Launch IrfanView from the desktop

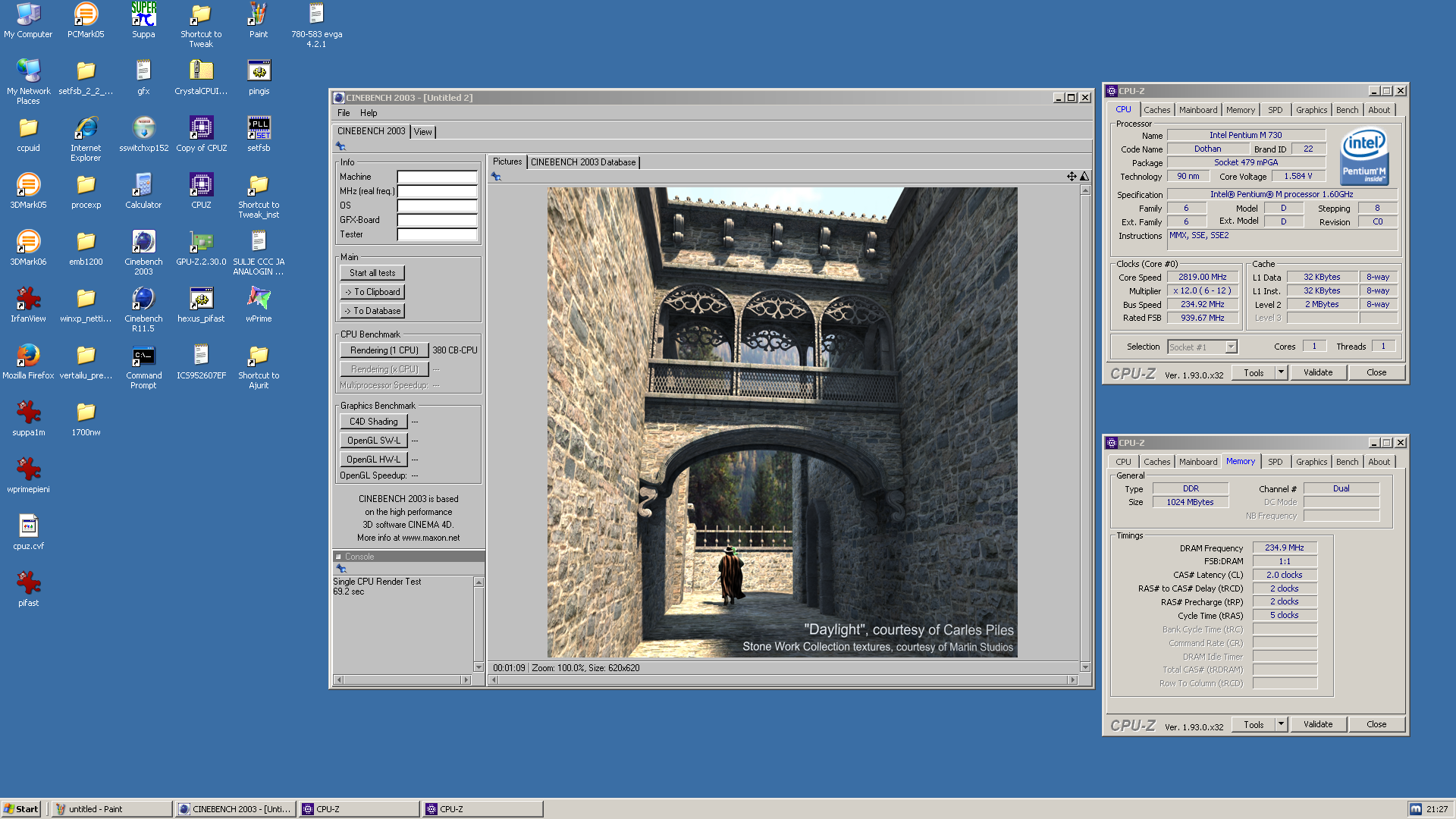[x=28, y=305]
